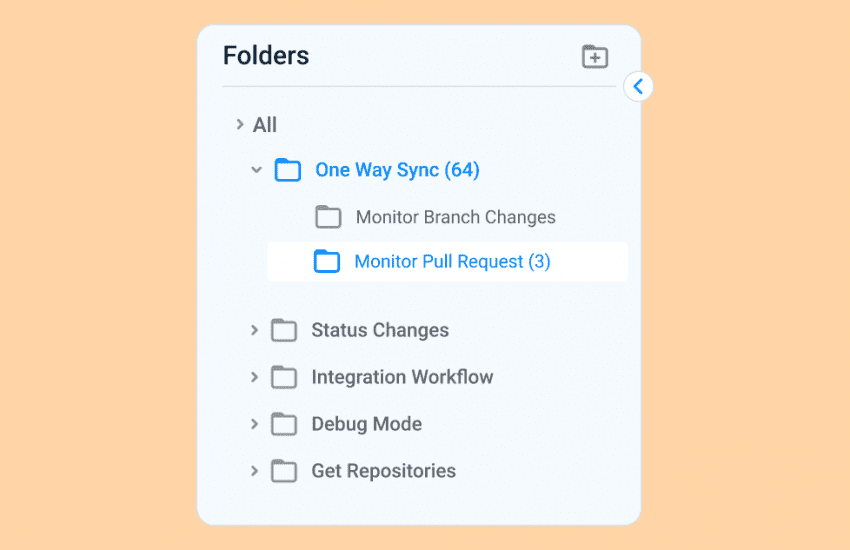Viewport: 850px width, 550px height.
Task: Expand the Get Repositories chevron
Action: coord(254,471)
